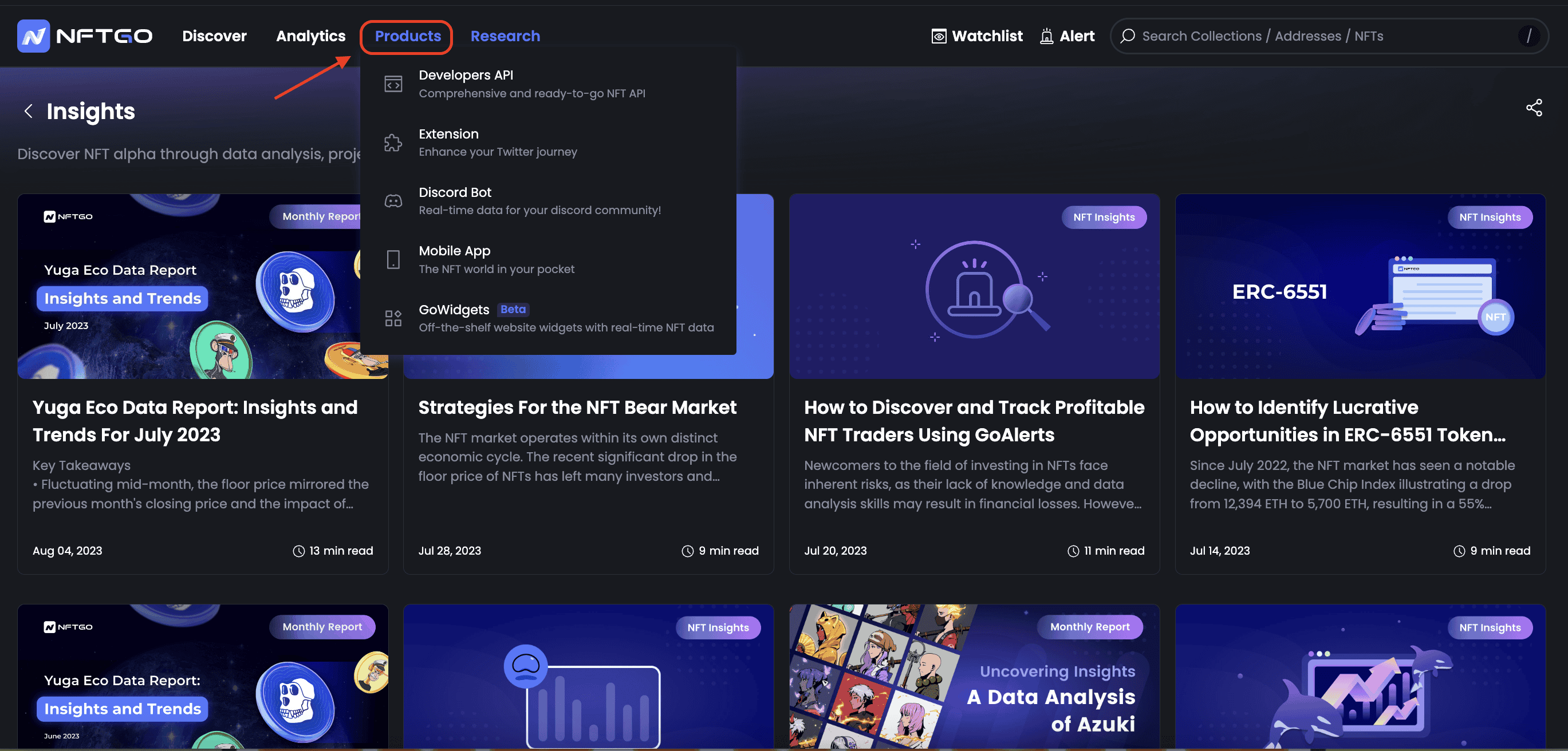Open the Alert siren icon
The height and width of the screenshot is (751, 1568).
coord(1046,37)
